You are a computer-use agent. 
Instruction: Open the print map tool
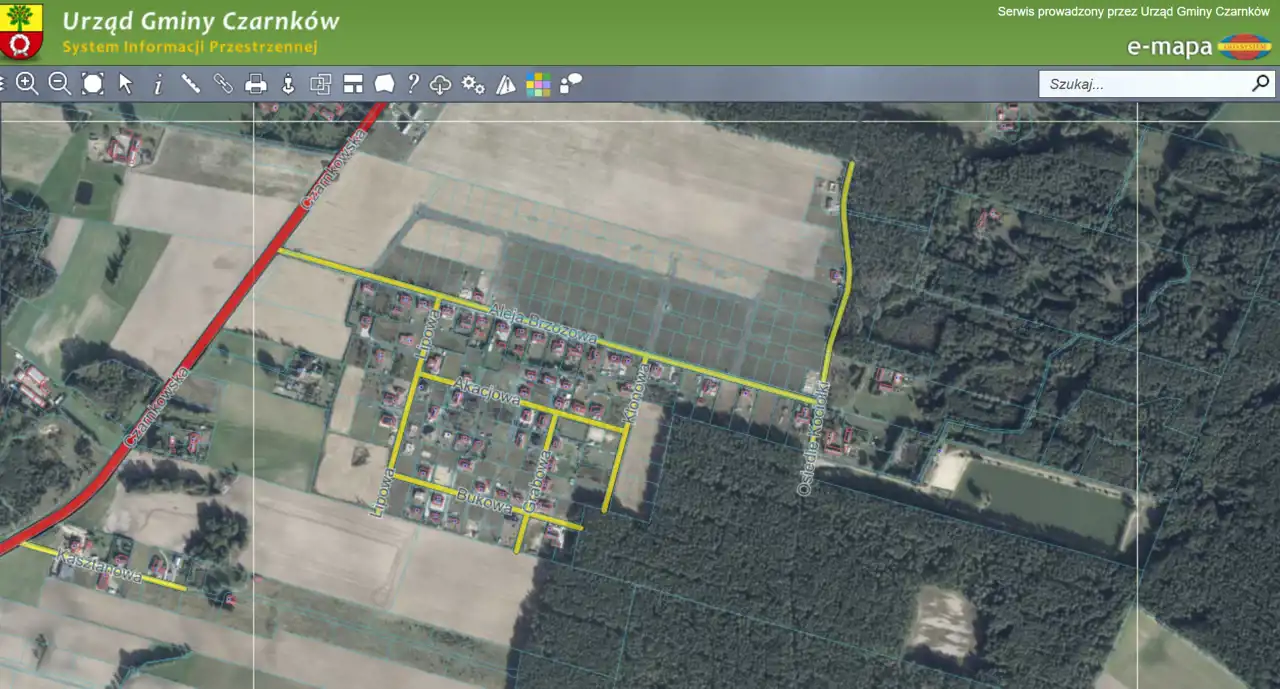[x=256, y=84]
